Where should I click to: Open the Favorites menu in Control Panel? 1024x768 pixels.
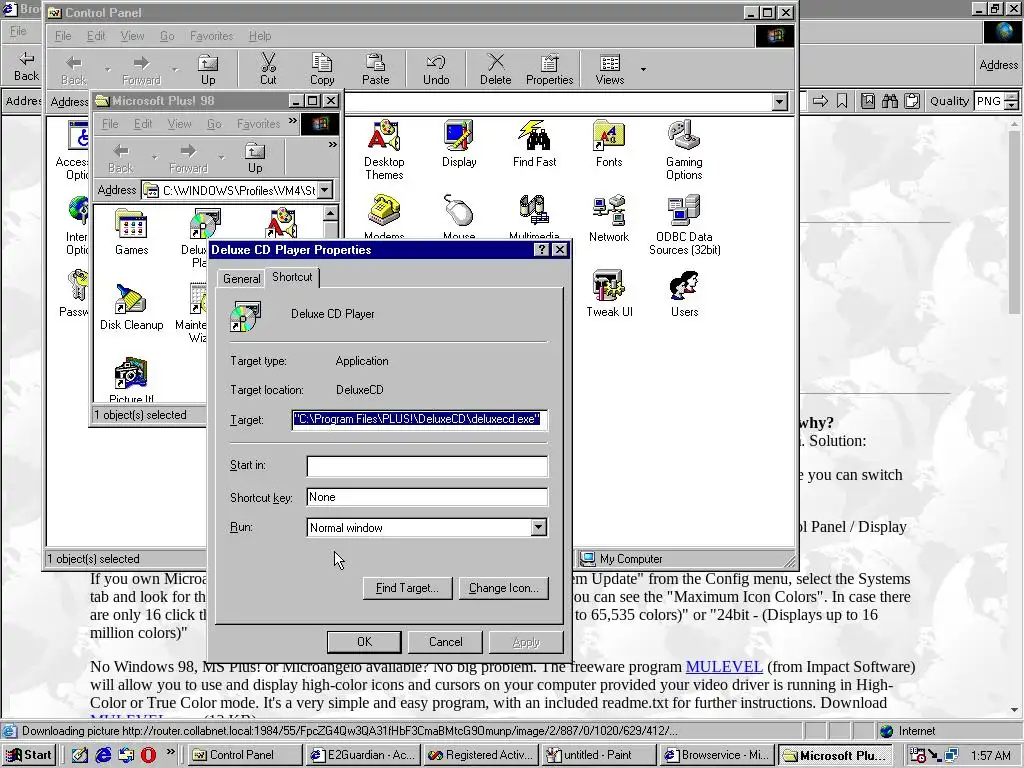211,36
